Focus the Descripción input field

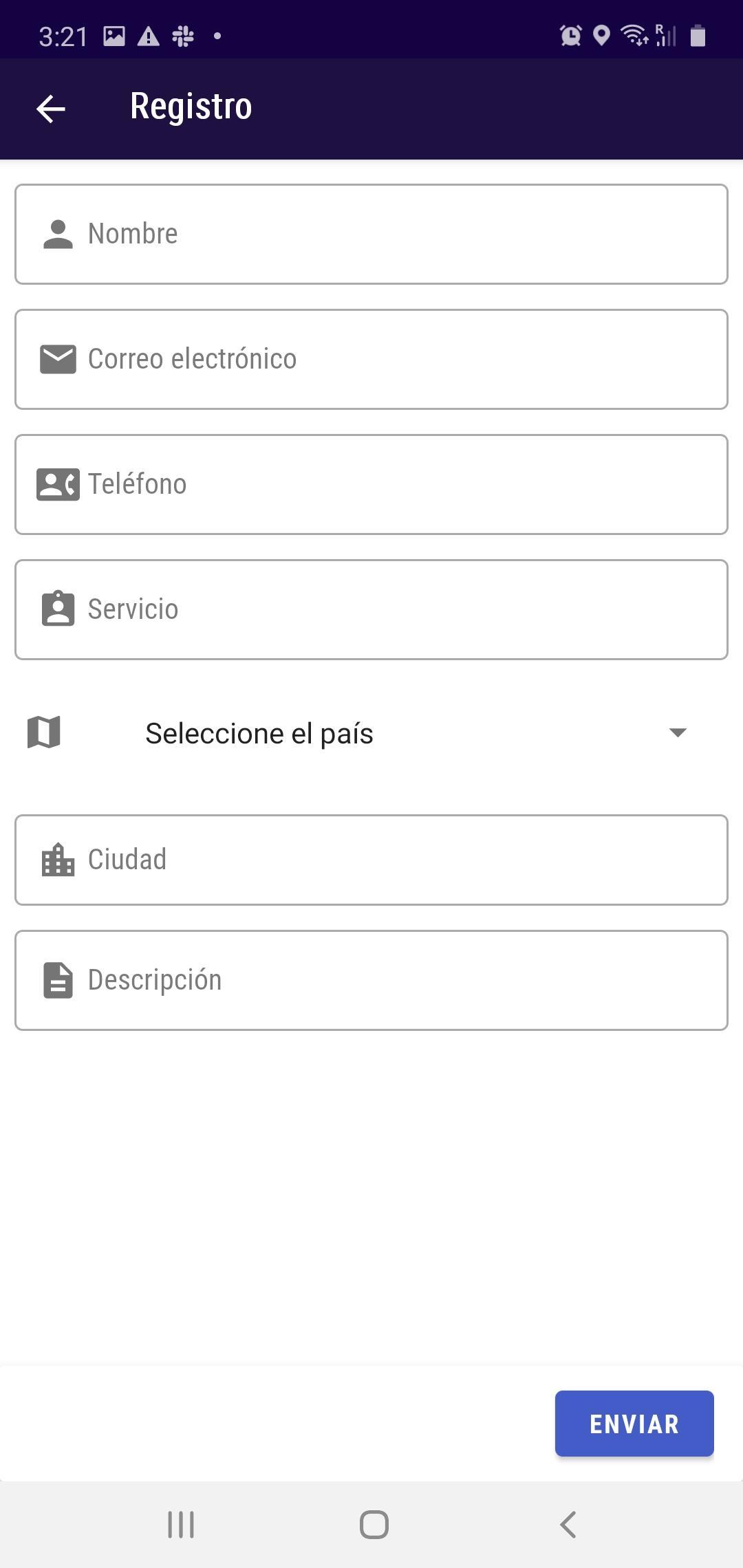[371, 980]
